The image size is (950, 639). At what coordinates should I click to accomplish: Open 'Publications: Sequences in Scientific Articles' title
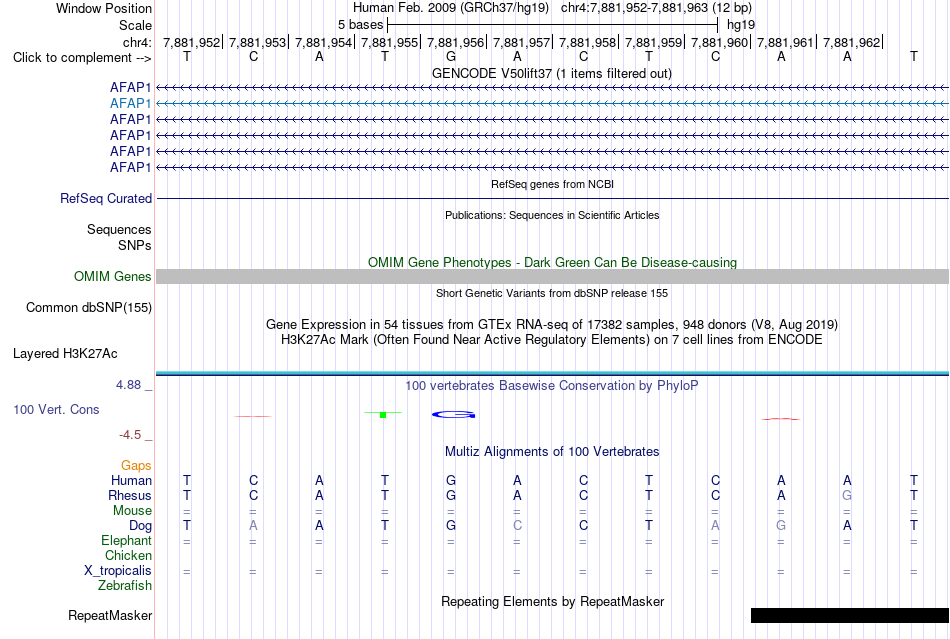552,215
